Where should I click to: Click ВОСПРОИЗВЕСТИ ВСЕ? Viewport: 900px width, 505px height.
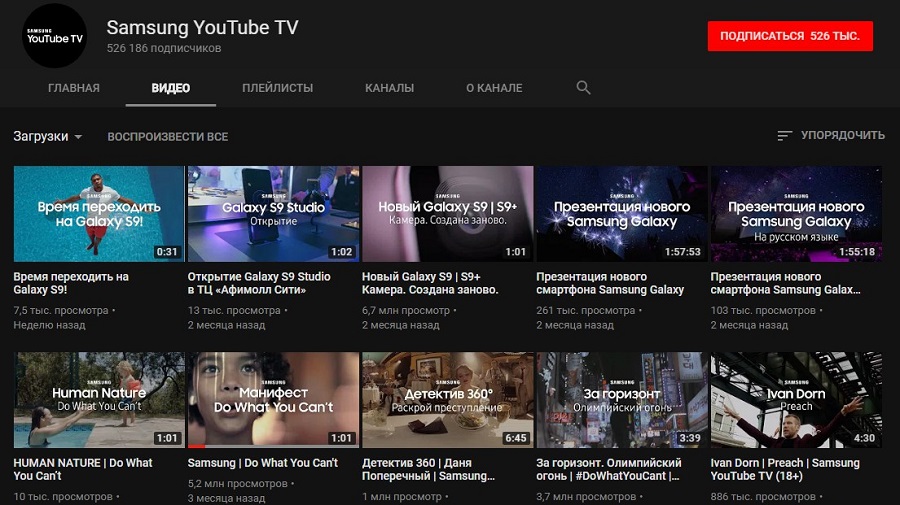tap(168, 137)
